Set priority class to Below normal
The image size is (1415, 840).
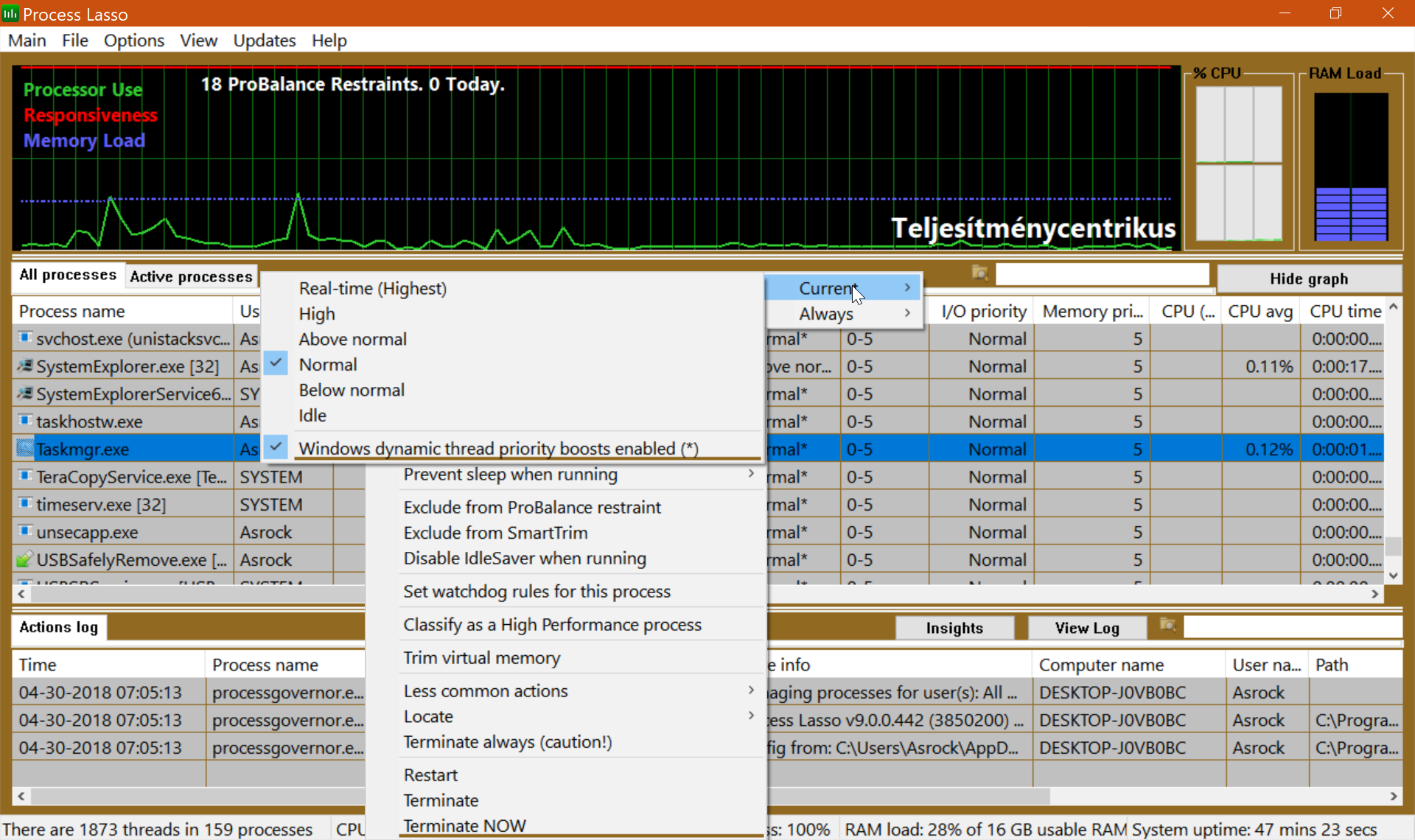[352, 390]
